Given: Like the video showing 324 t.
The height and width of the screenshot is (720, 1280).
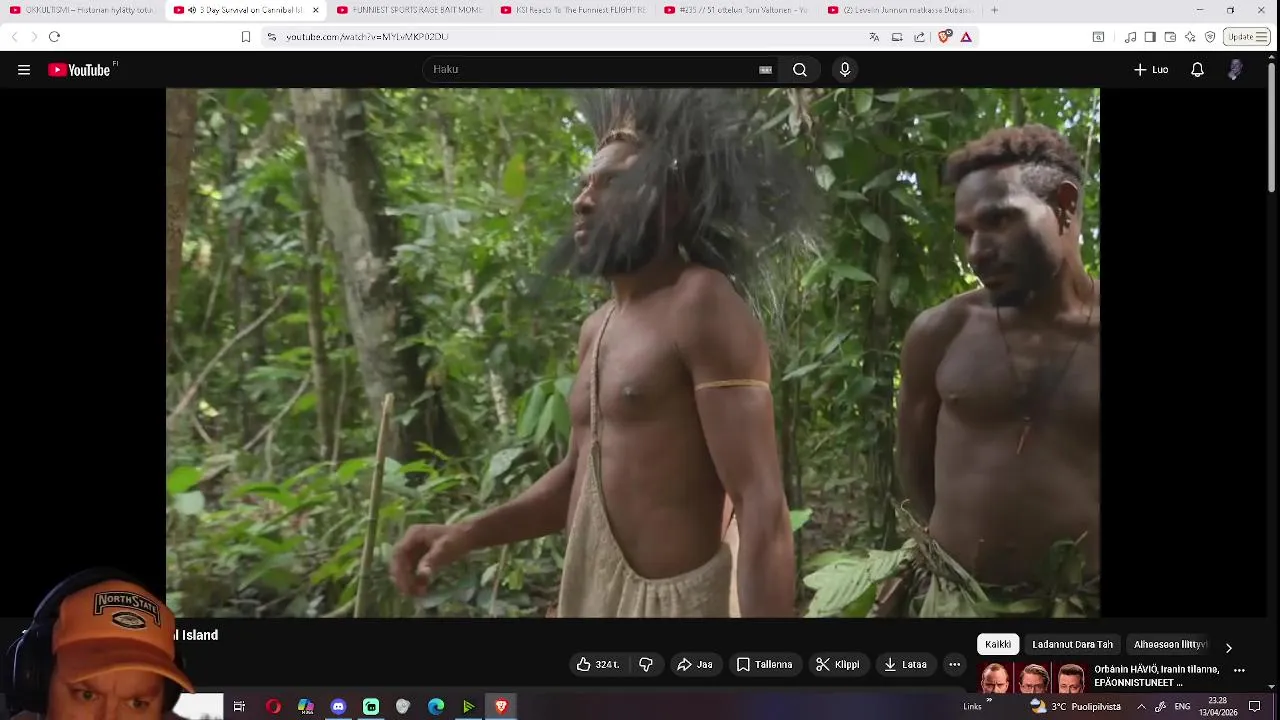Looking at the screenshot, I should tap(598, 665).
